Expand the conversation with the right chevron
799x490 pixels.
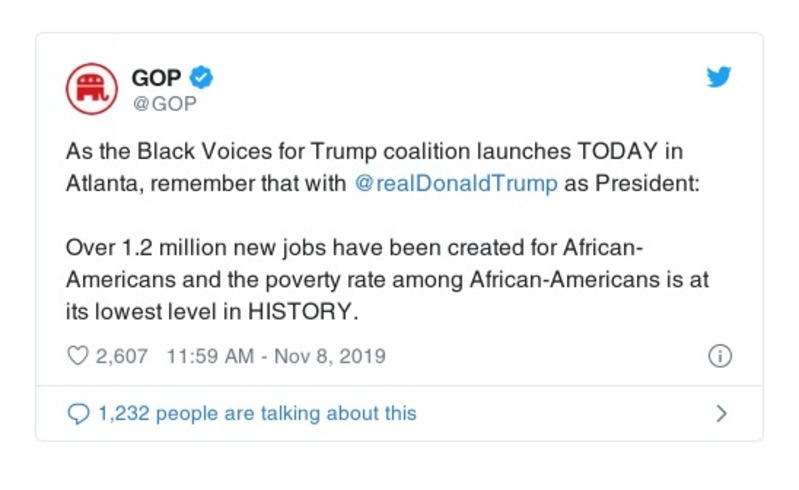(x=722, y=413)
